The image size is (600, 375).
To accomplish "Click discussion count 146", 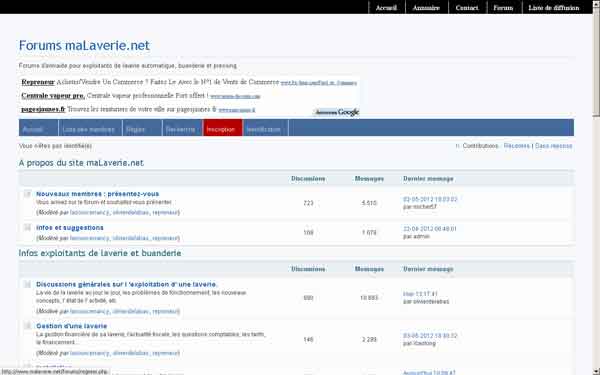I will (x=308, y=339).
